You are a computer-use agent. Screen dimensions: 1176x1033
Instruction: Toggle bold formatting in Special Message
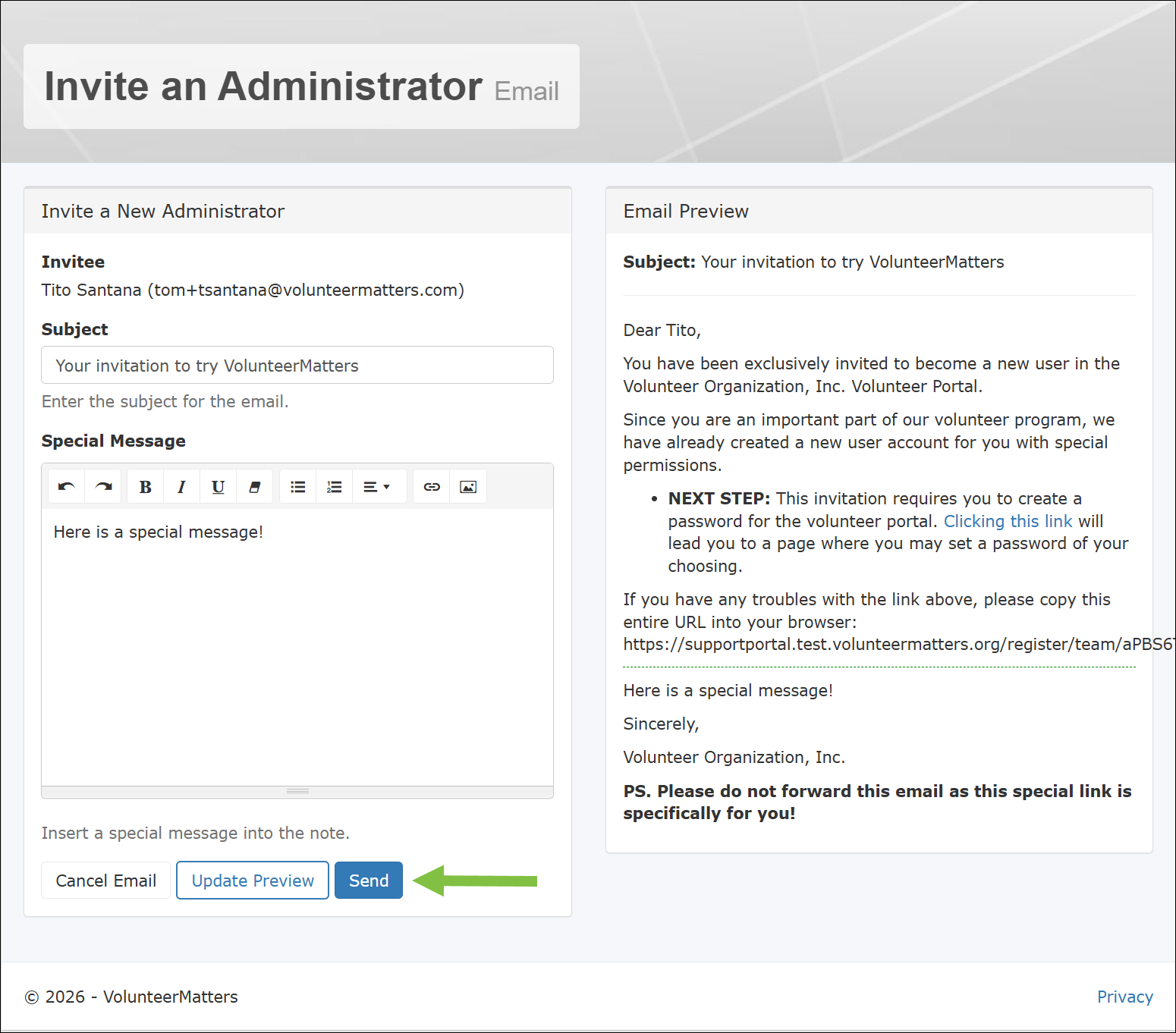point(146,487)
